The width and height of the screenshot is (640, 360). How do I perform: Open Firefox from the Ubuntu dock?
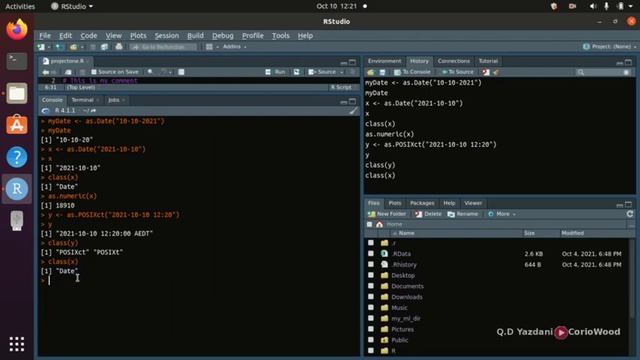pyautogui.click(x=17, y=29)
